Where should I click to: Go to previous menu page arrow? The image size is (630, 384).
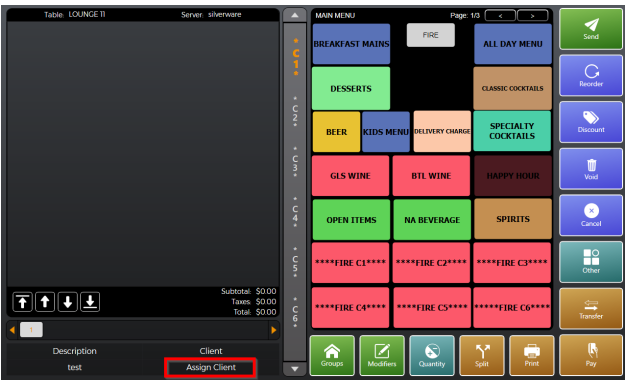500,16
